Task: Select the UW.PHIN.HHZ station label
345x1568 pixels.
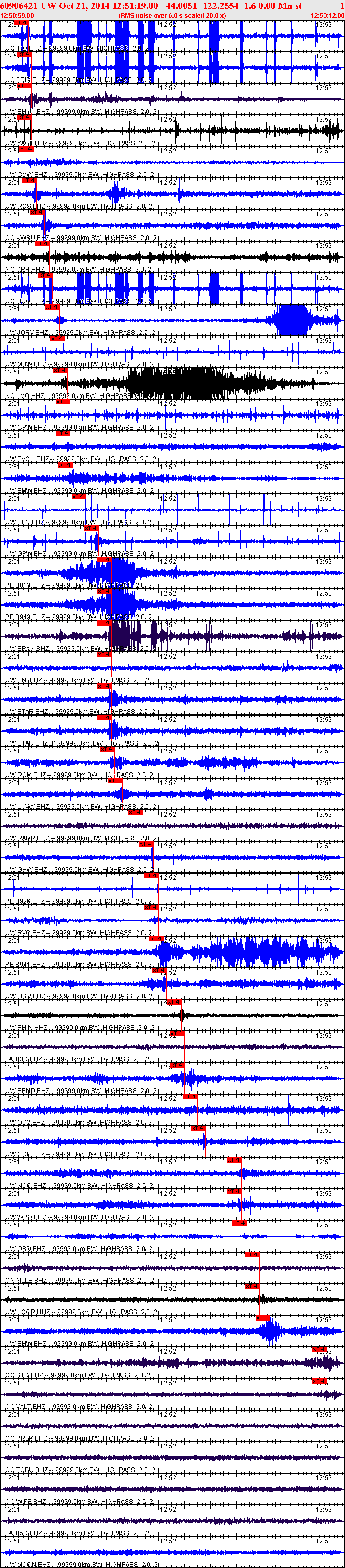Action: tap(27, 1028)
